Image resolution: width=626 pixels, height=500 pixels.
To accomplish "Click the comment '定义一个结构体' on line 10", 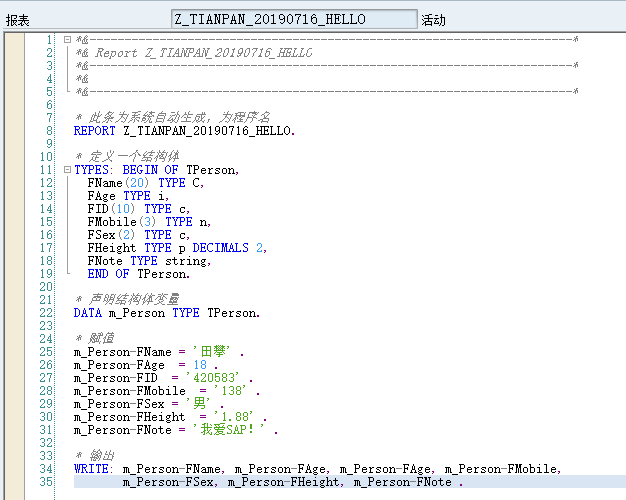I will click(127, 157).
